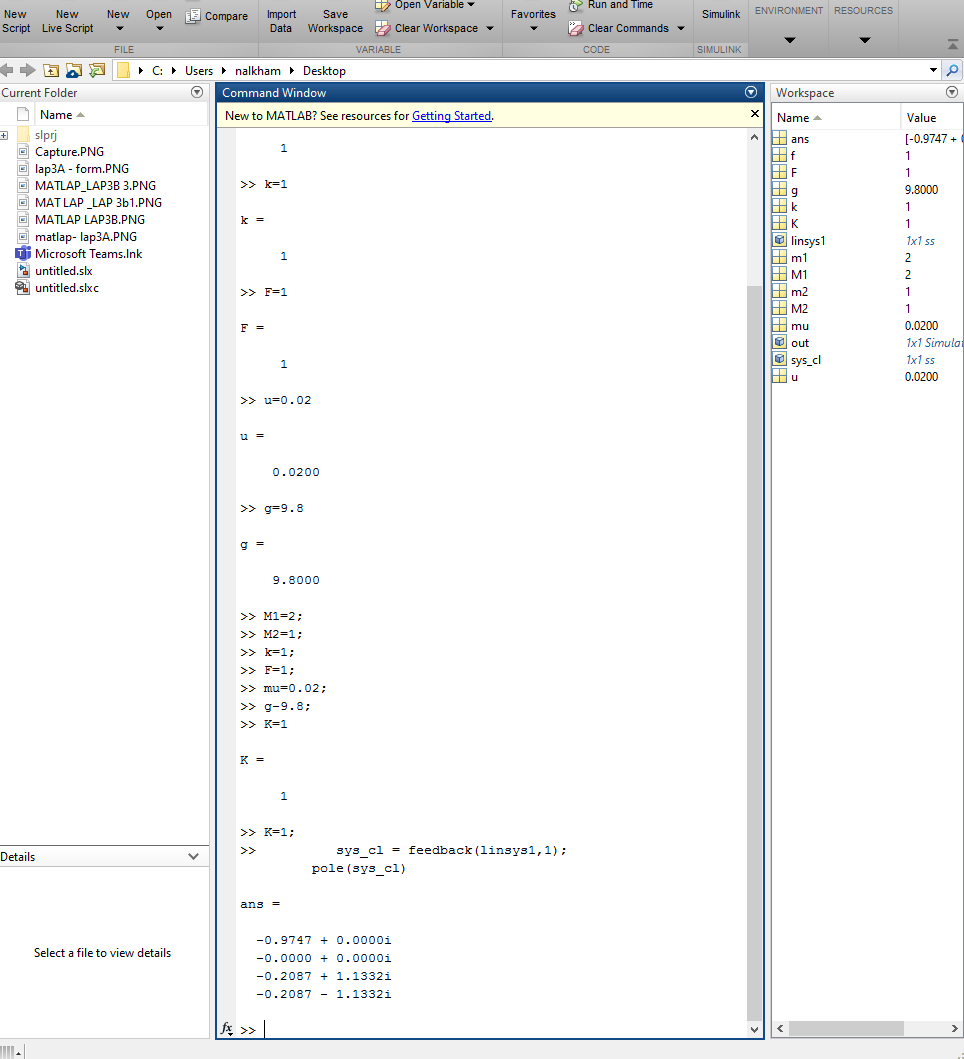This screenshot has height=1059, width=964.
Task: Click the Workspace Value column header
Action: pyautogui.click(x=932, y=118)
